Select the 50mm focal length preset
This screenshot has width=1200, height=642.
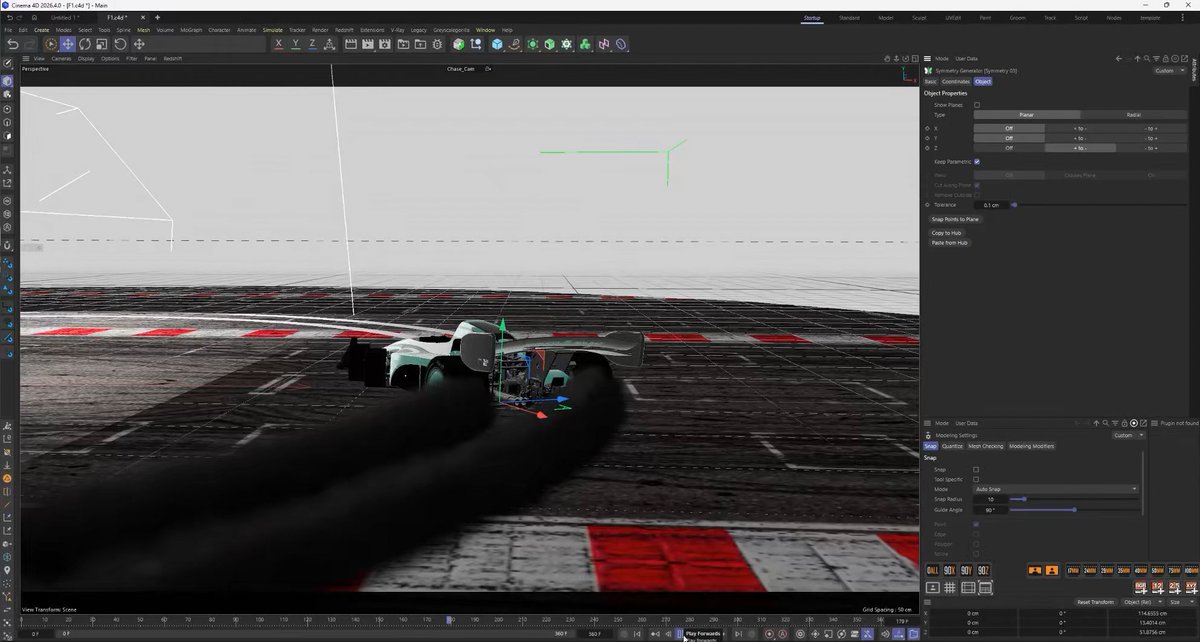tap(1157, 570)
